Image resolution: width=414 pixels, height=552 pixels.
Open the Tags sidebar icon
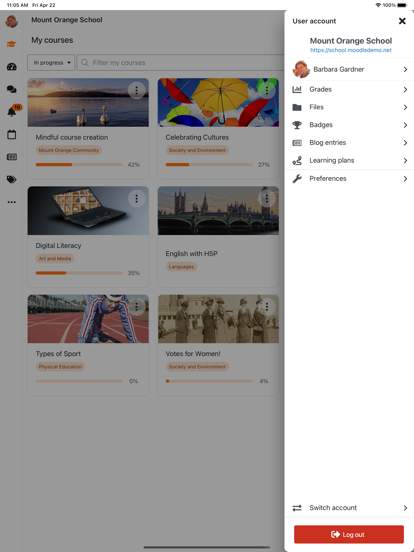click(x=12, y=179)
